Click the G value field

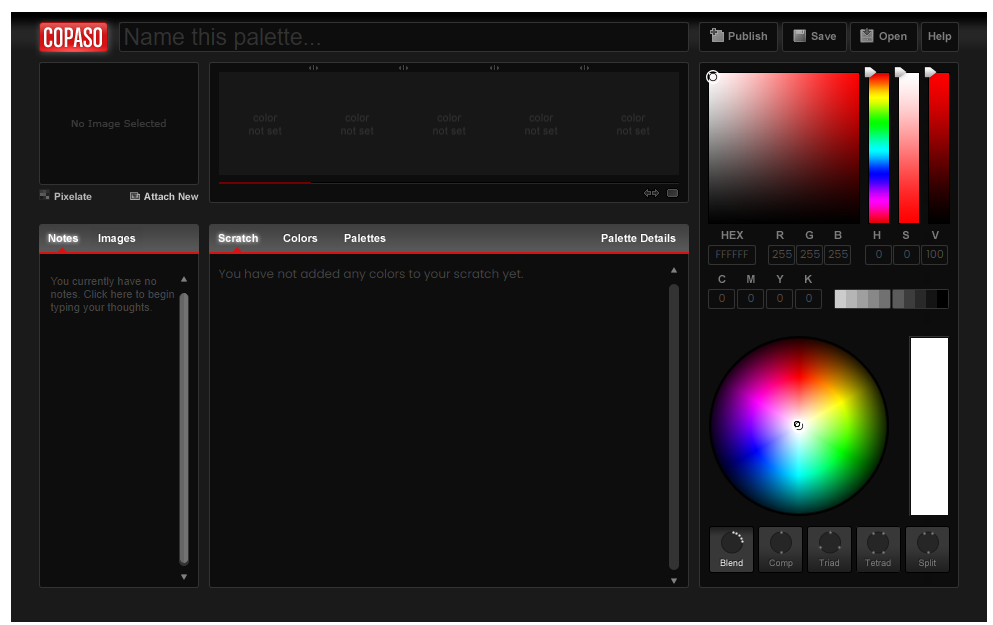coord(809,255)
